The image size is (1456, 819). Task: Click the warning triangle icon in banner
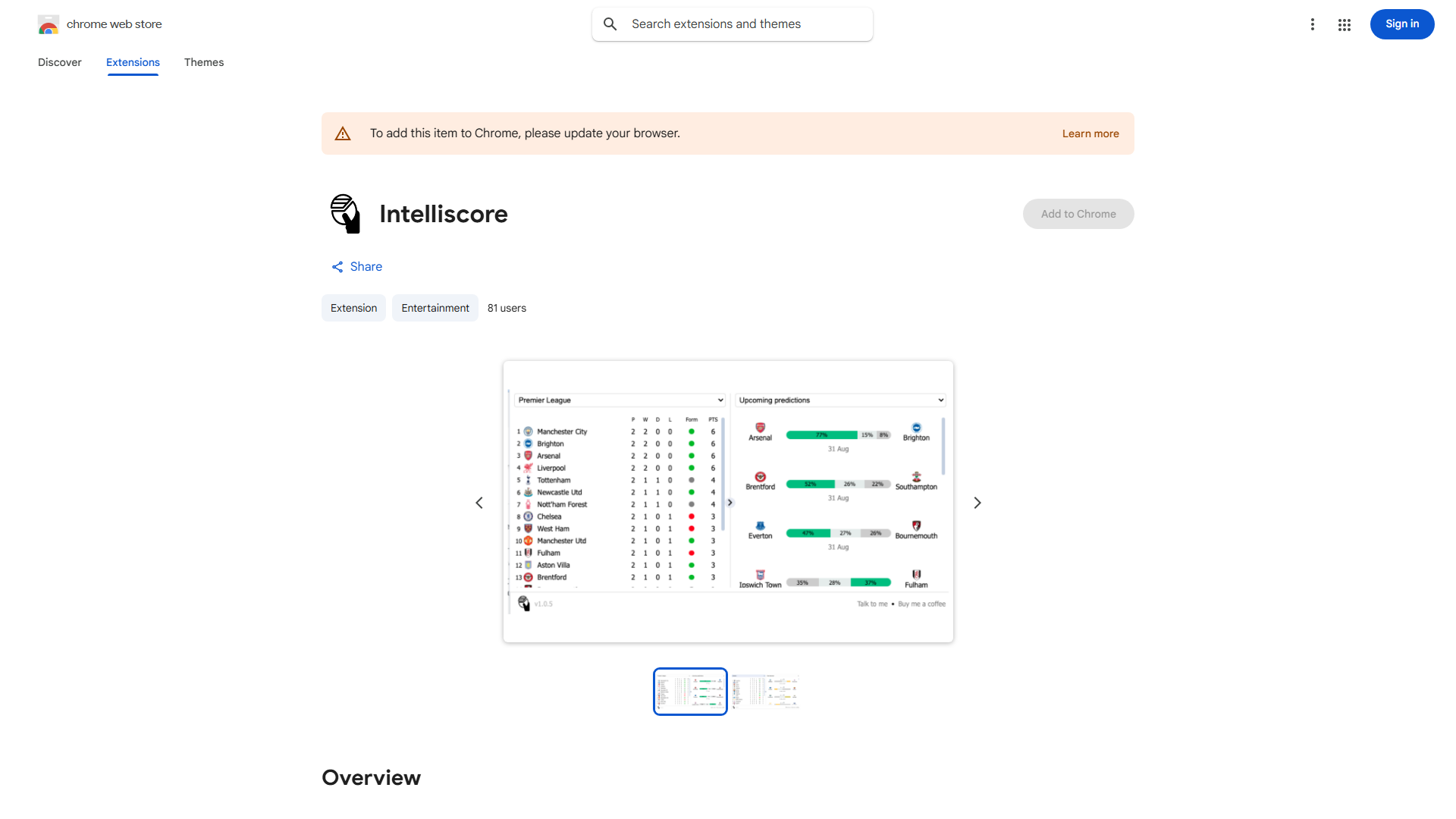click(343, 133)
